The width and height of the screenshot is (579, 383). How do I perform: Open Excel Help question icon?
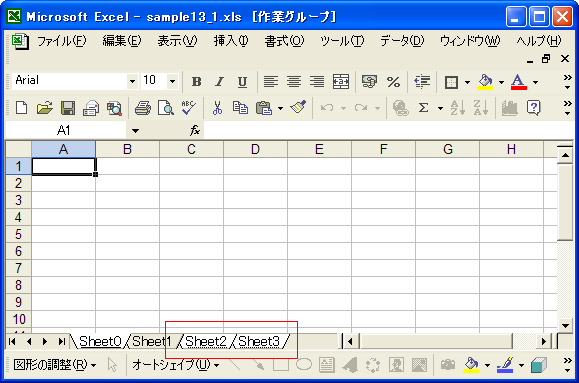[534, 108]
